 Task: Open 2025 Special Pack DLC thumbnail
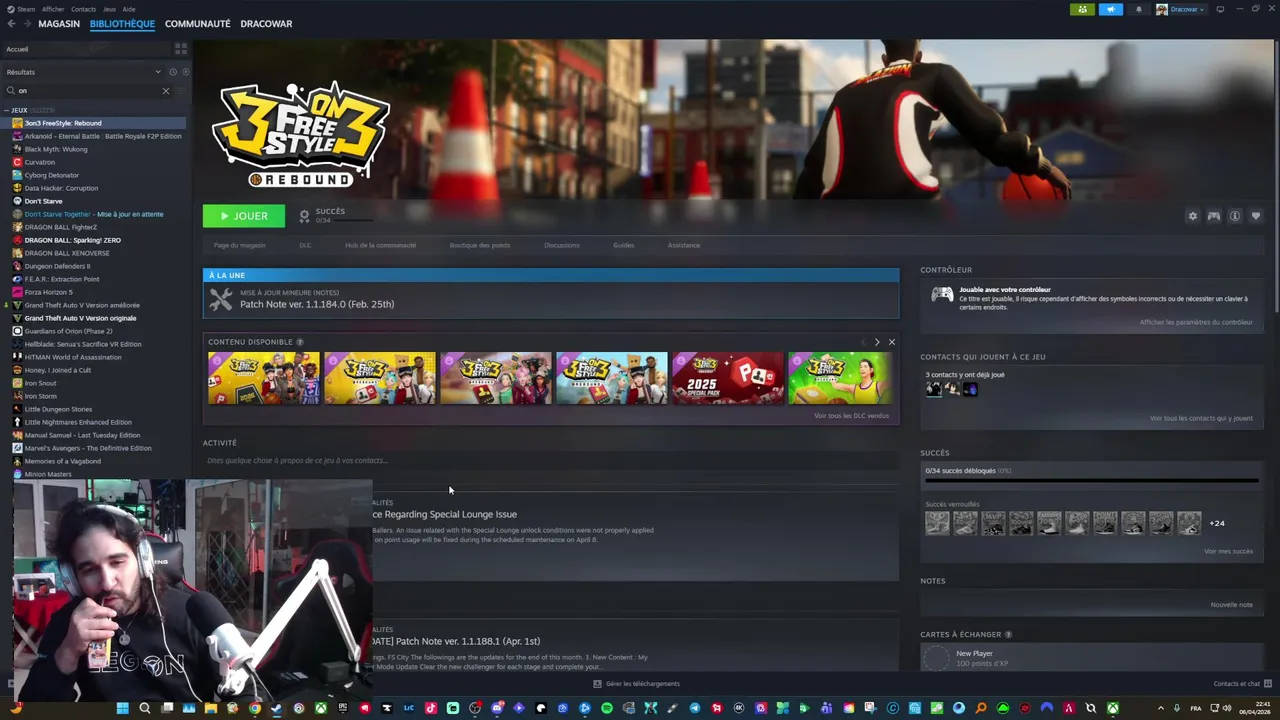click(x=728, y=378)
